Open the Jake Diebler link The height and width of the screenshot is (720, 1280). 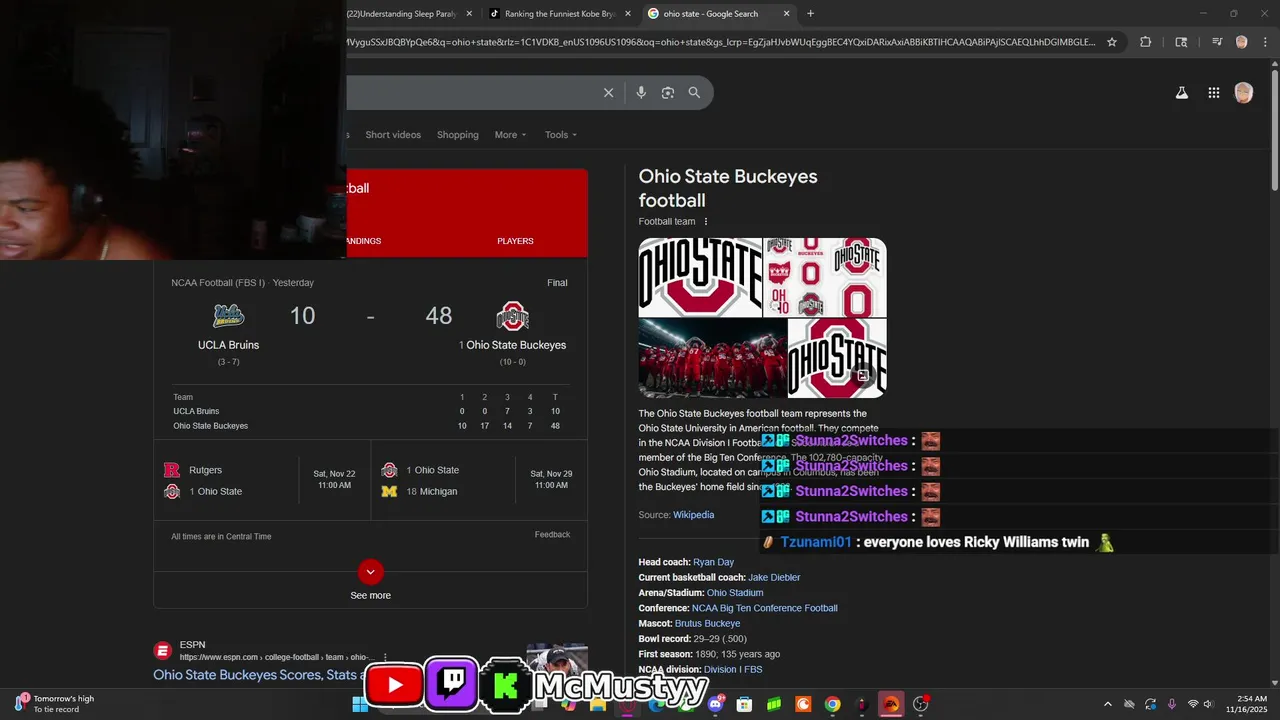[x=774, y=577]
